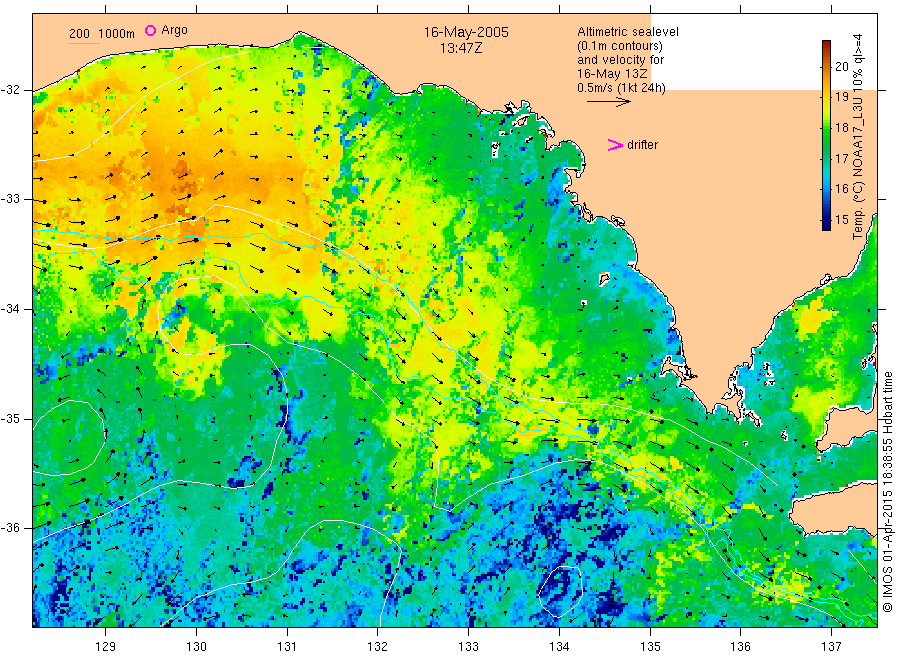The image size is (900, 660).
Task: Click the '200 1000m' depth legend label
Action: tap(102, 34)
